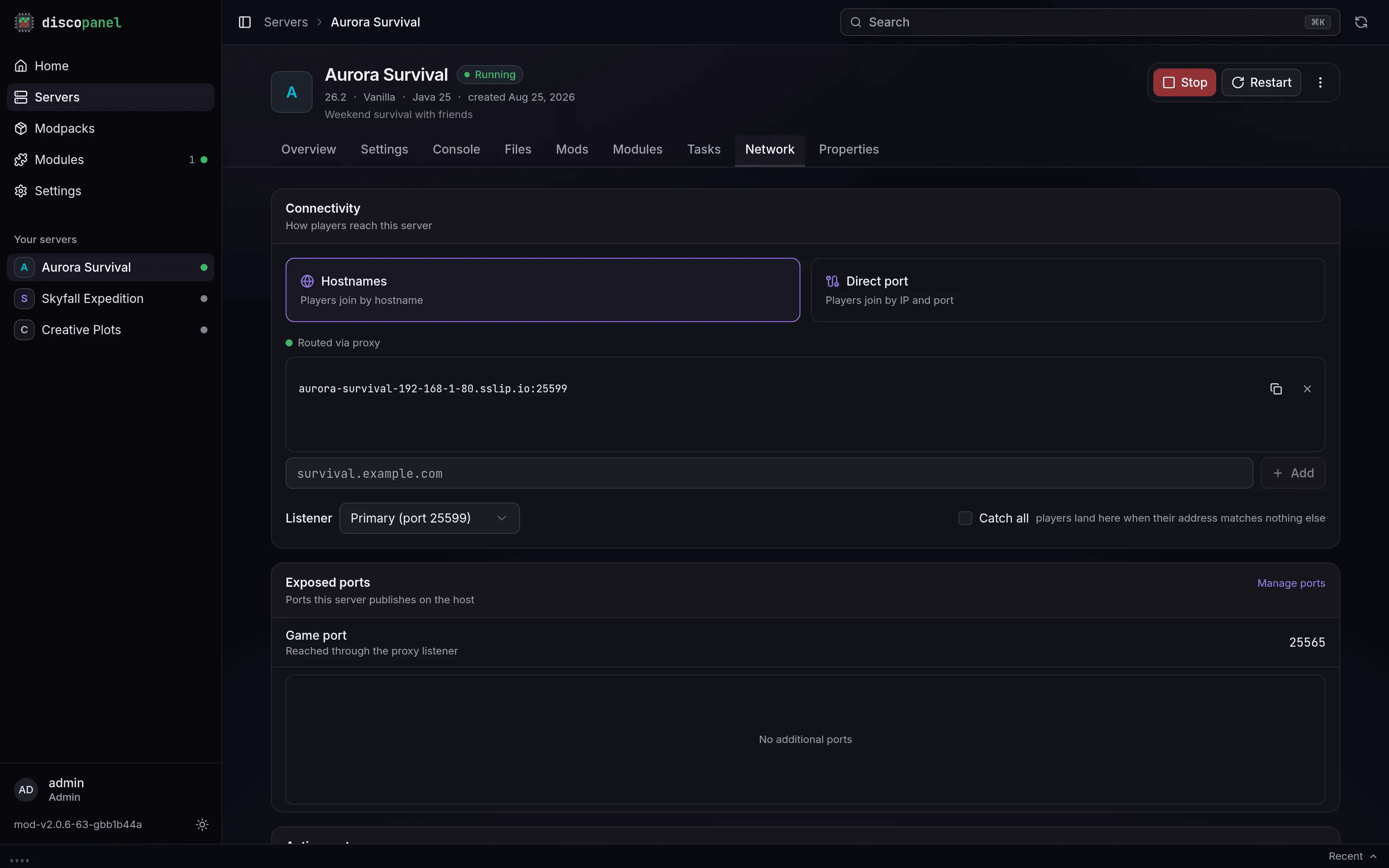Screen dimensions: 1389x868
Task: Copy the aurora-survival hostname
Action: point(1275,389)
